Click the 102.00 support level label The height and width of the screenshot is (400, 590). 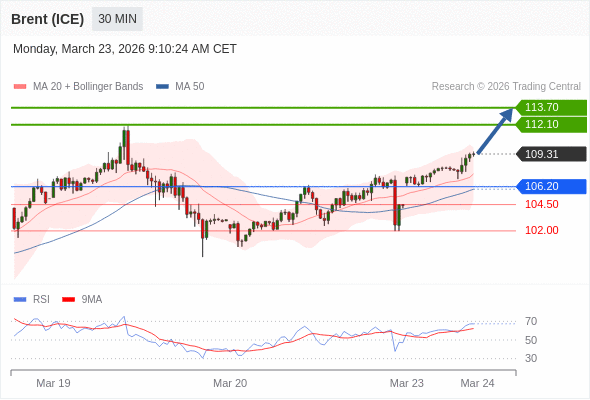[x=541, y=230]
